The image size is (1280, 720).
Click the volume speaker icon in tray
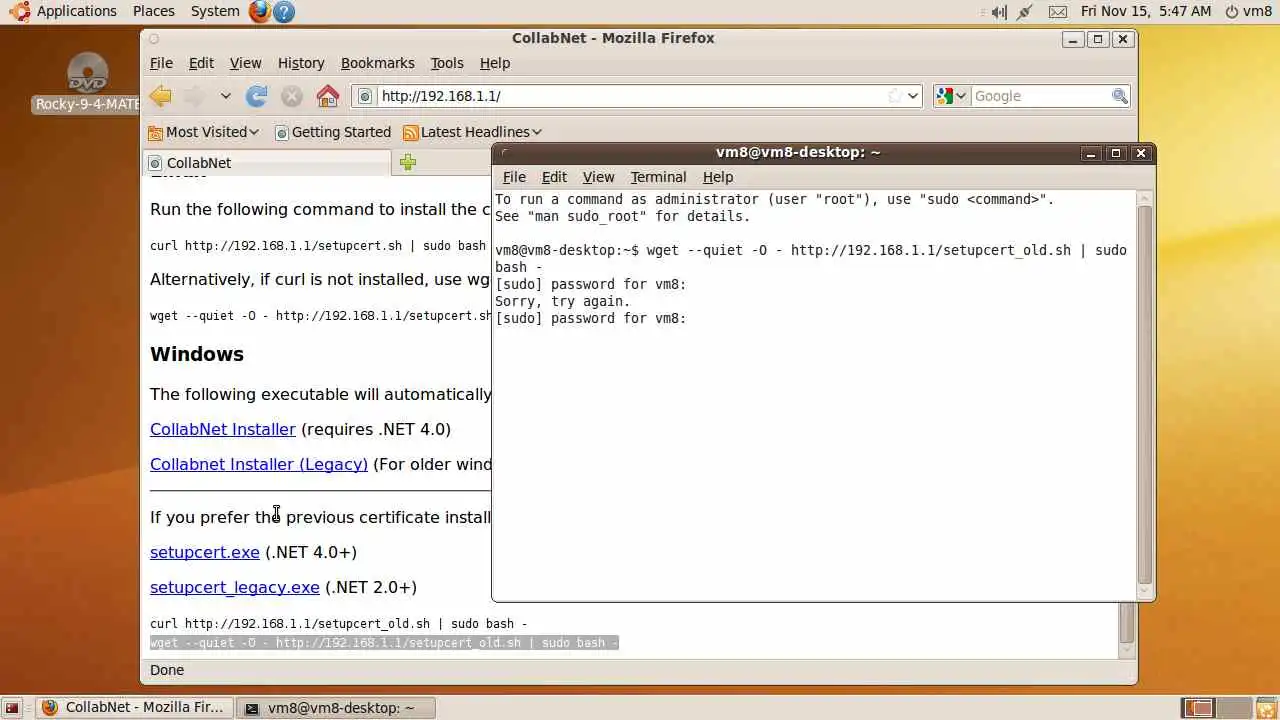998,11
